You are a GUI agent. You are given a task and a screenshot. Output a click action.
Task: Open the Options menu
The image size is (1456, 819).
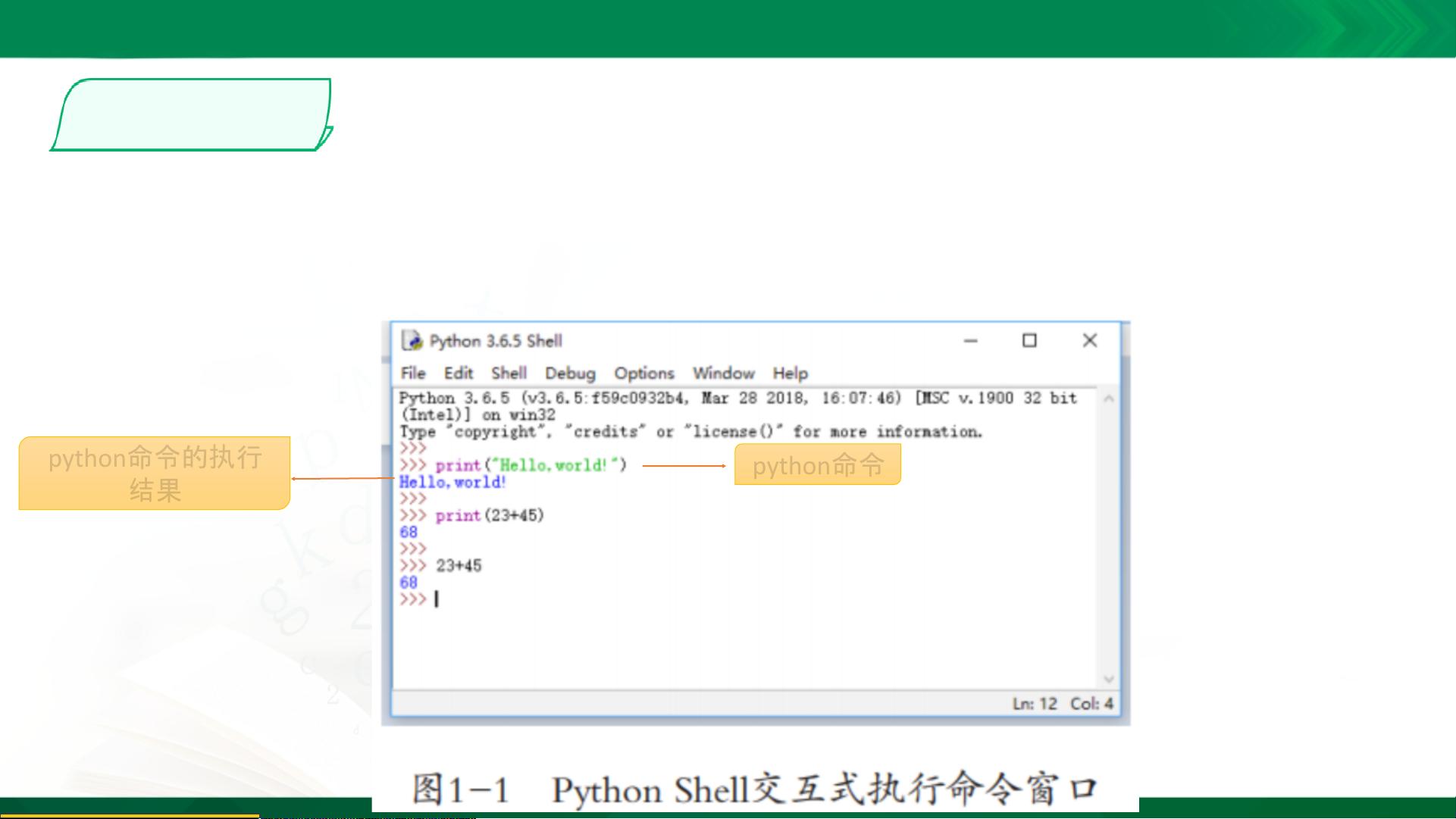click(643, 374)
